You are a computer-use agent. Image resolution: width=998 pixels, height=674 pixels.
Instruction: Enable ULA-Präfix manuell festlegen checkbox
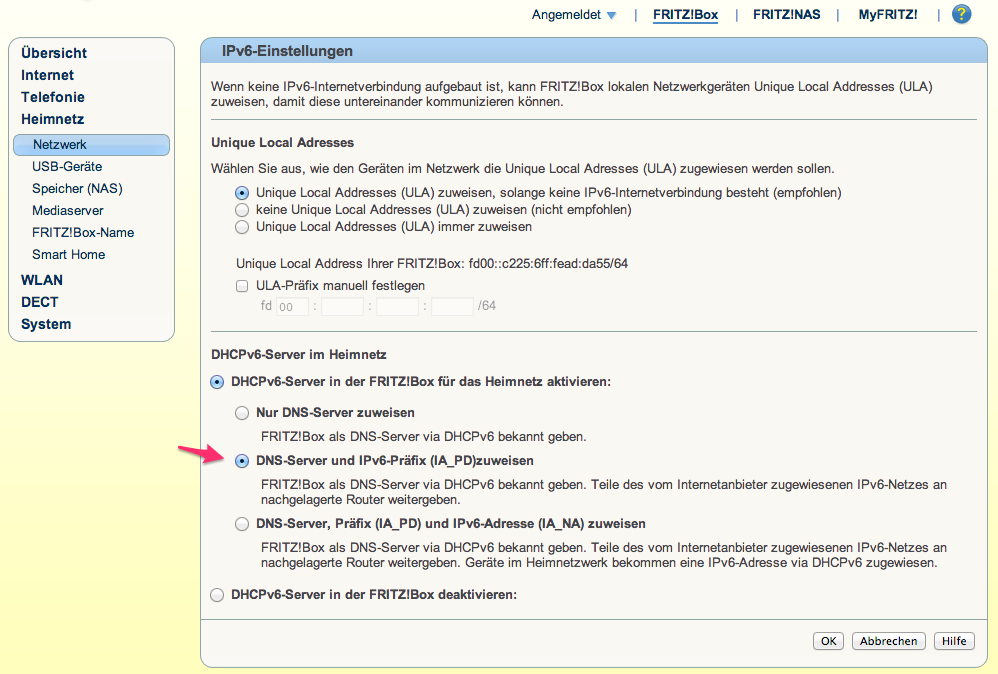coord(242,286)
